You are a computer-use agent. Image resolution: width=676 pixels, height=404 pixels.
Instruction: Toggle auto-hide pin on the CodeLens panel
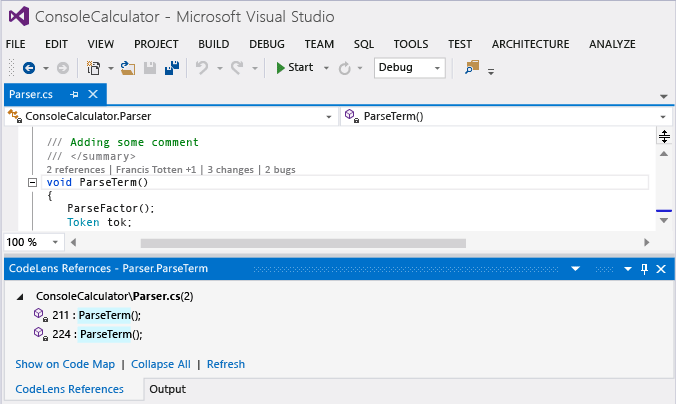645,269
